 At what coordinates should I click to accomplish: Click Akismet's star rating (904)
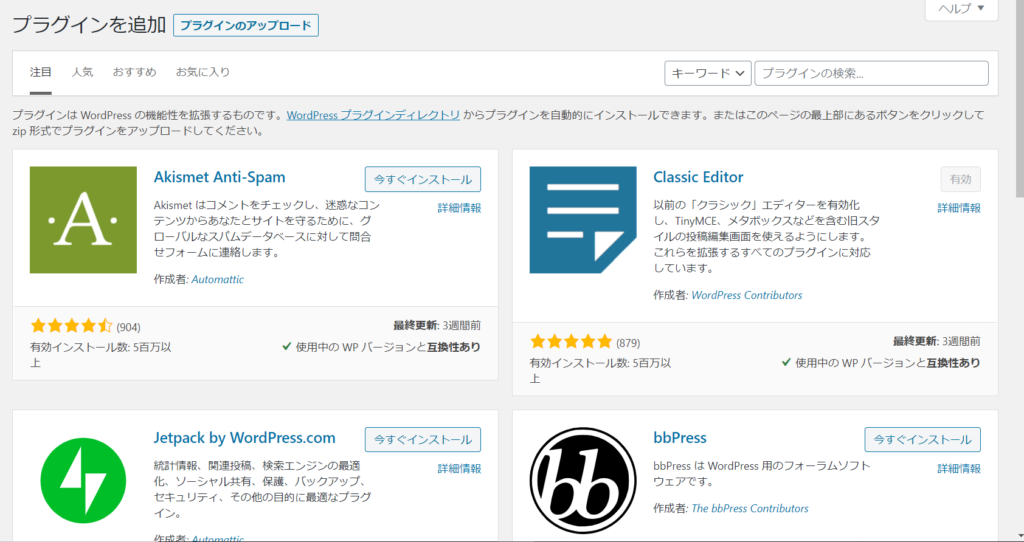click(x=85, y=326)
